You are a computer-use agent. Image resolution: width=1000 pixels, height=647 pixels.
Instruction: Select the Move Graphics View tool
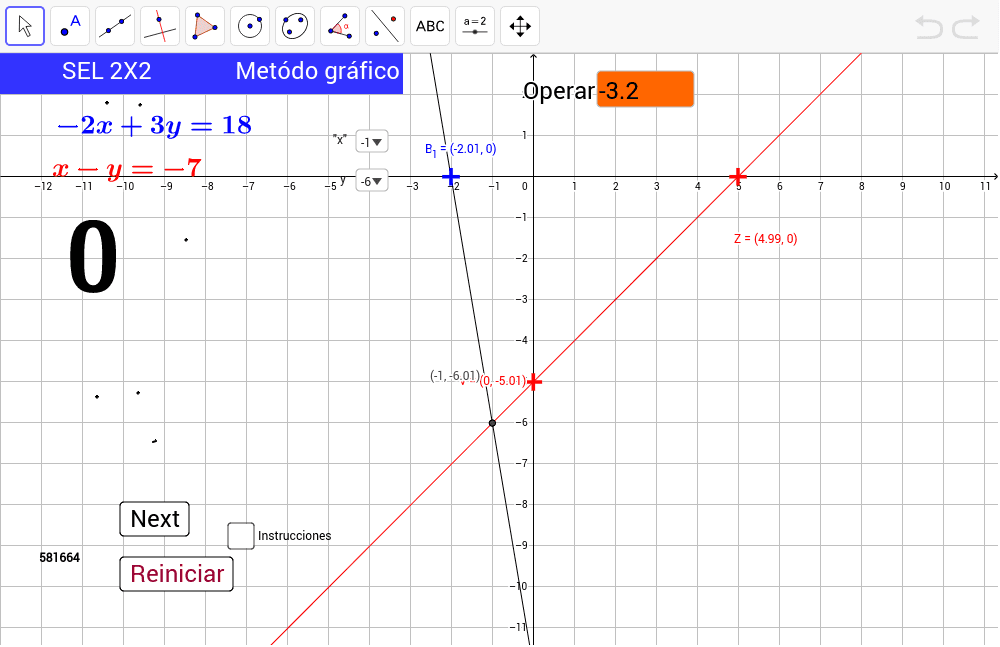click(520, 26)
